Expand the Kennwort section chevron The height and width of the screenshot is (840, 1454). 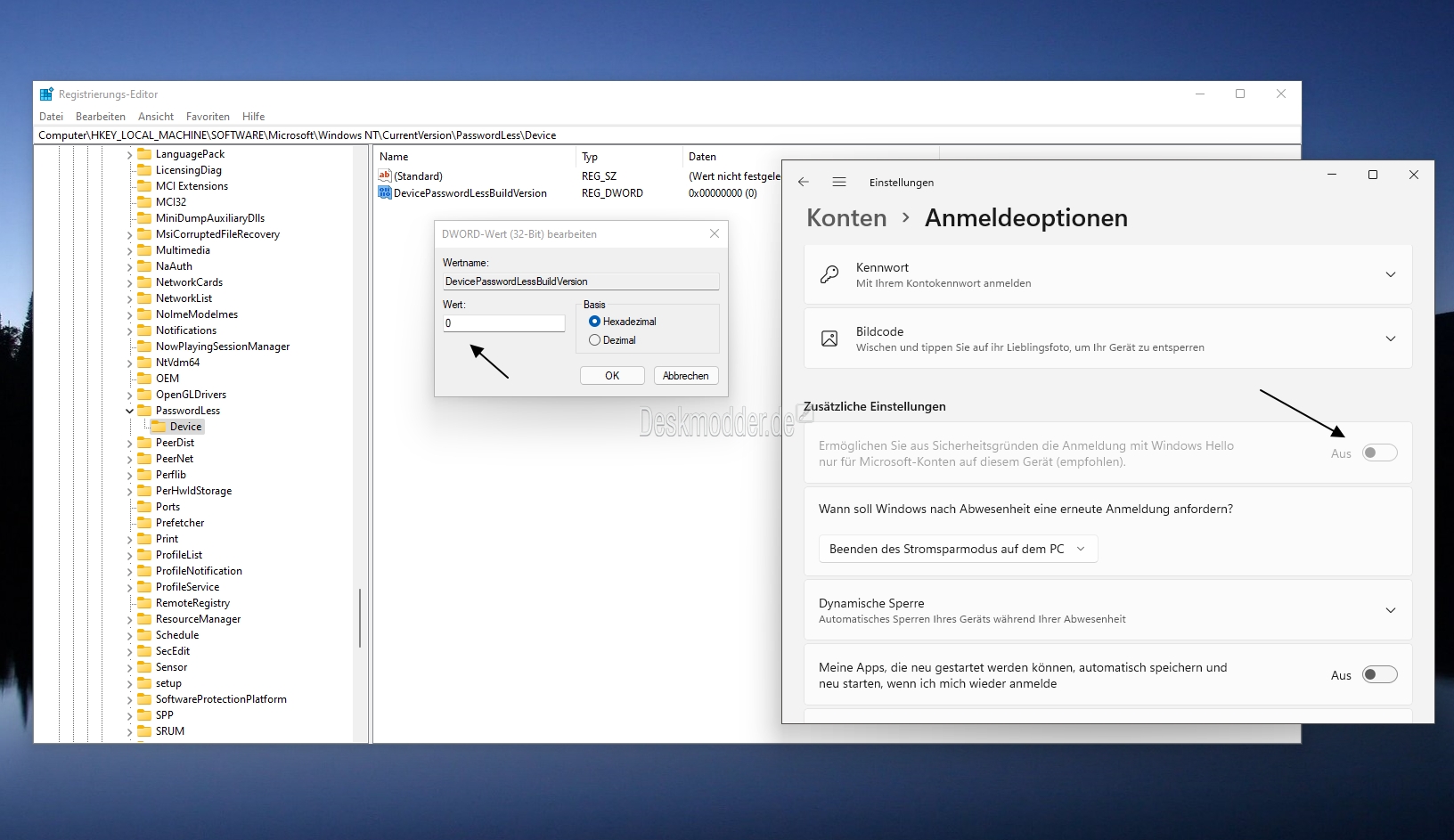1391,274
